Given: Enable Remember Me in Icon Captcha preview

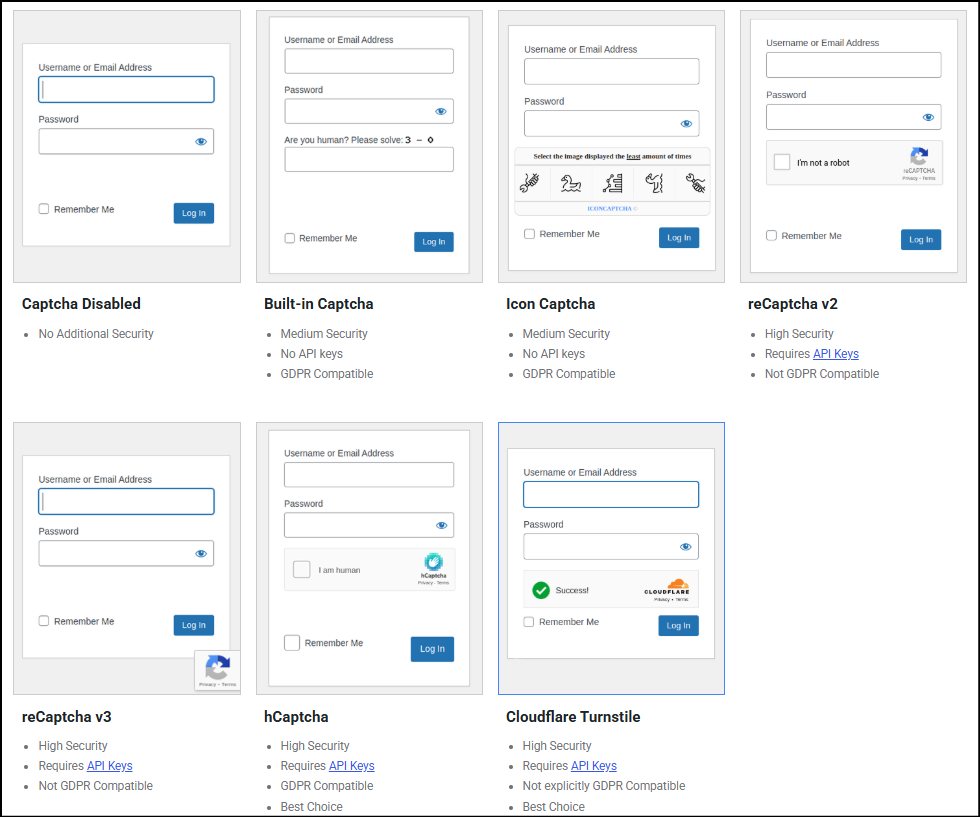Looking at the screenshot, I should (x=529, y=234).
